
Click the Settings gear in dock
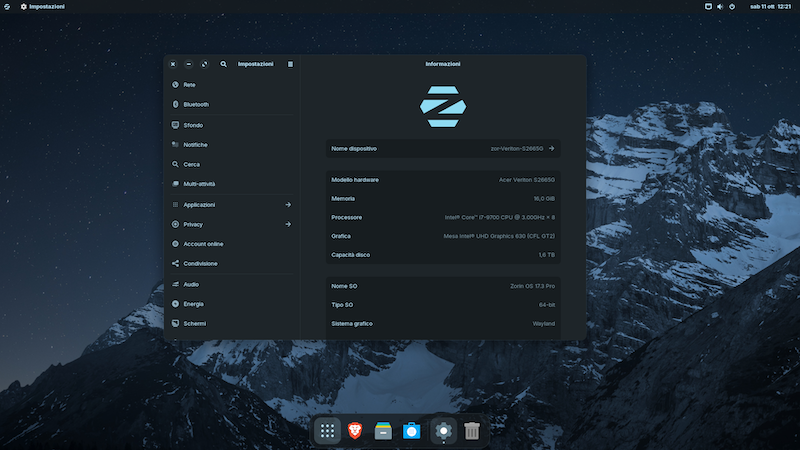pos(443,431)
